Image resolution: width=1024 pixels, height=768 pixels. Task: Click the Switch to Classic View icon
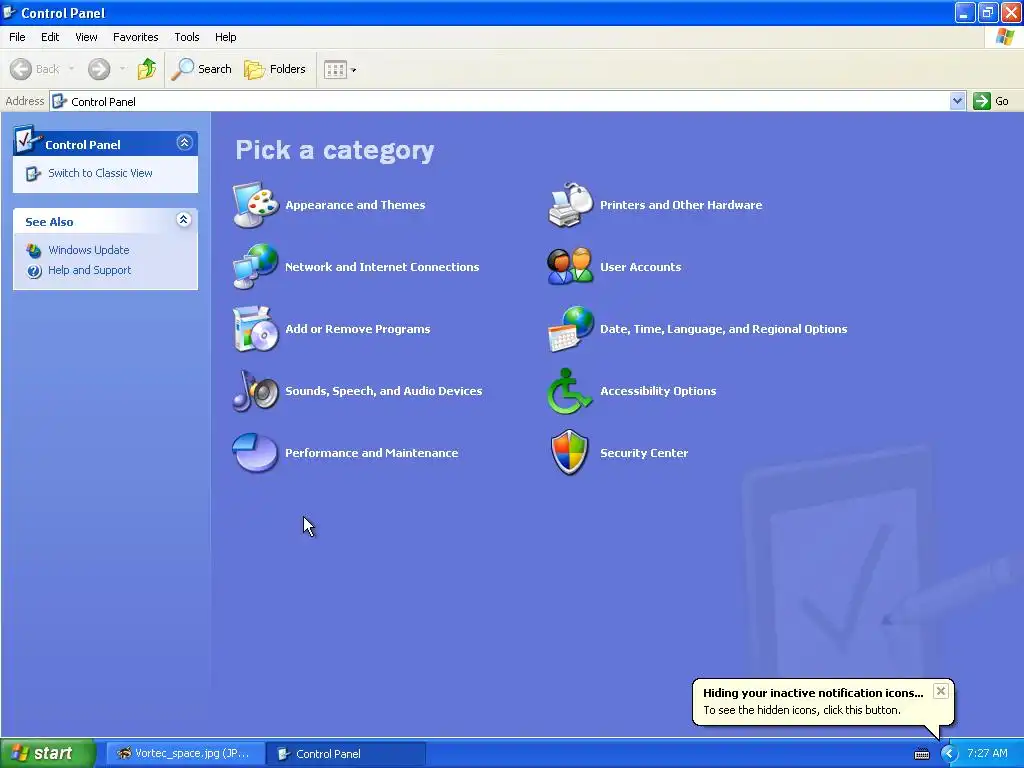(x=33, y=173)
